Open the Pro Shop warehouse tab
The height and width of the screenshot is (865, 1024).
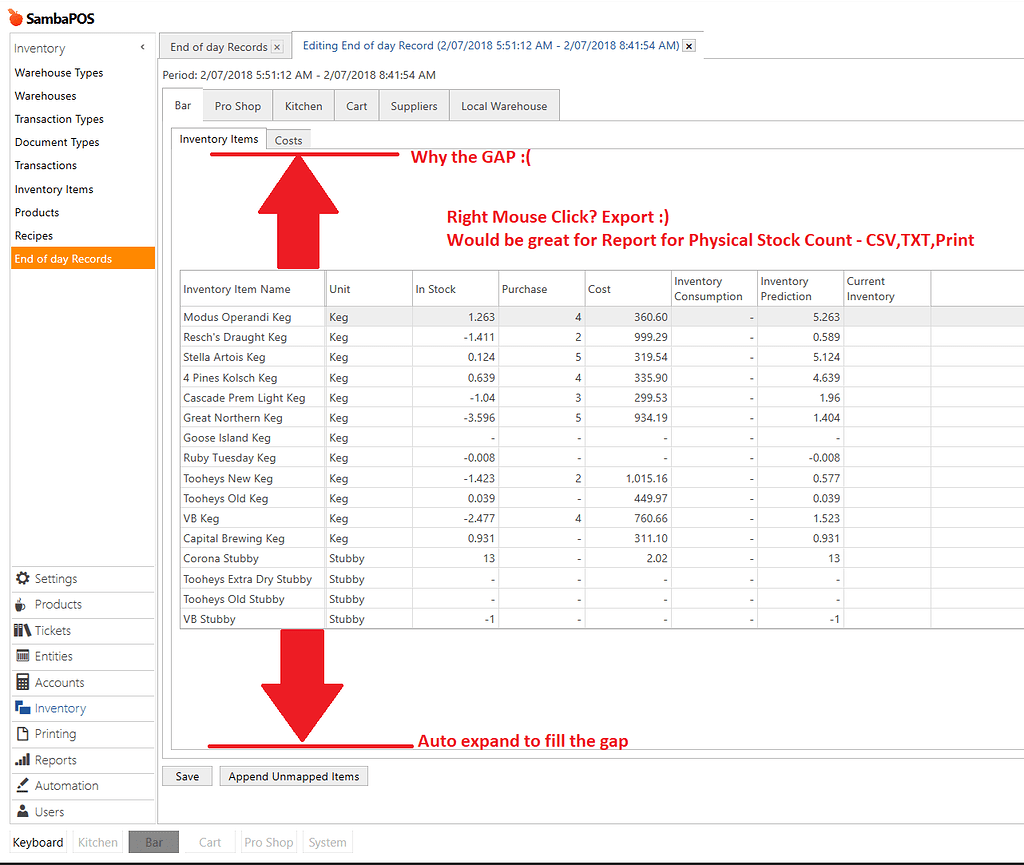coord(237,105)
